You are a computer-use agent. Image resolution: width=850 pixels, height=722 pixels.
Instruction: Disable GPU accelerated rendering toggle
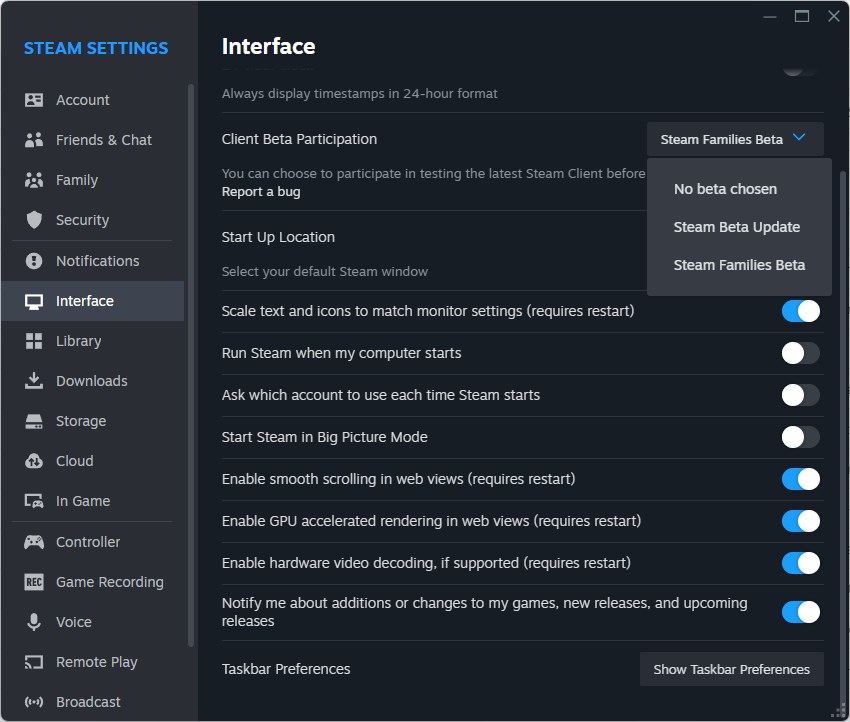click(800, 521)
